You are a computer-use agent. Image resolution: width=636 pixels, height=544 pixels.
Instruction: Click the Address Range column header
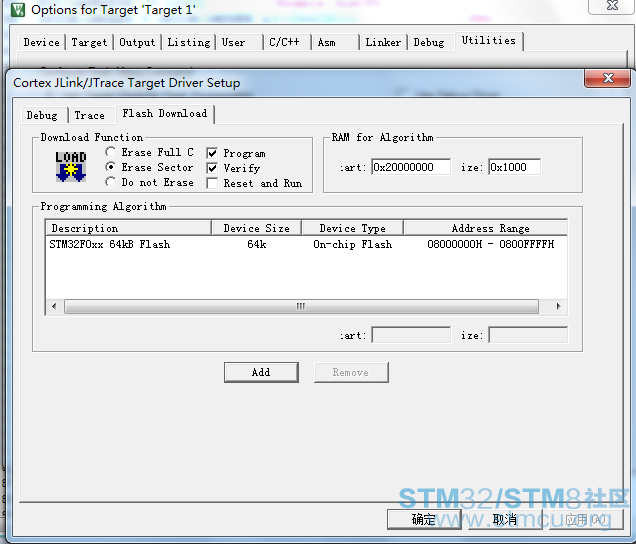(486, 228)
